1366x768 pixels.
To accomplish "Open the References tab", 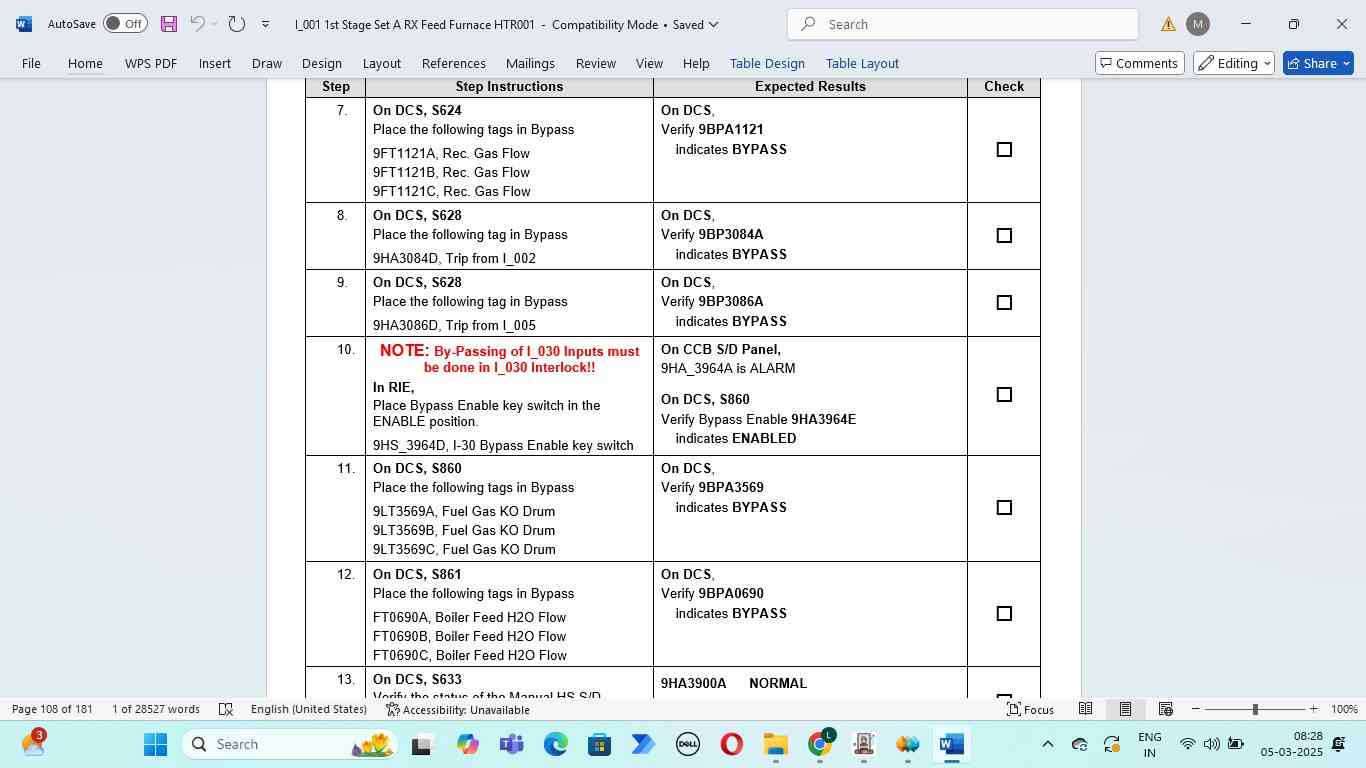I will coord(454,63).
